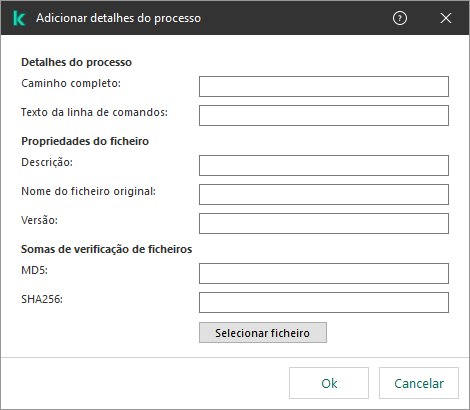This screenshot has width=470, height=410.
Task: Select the Nome do ficheiro original field
Action: coord(324,194)
